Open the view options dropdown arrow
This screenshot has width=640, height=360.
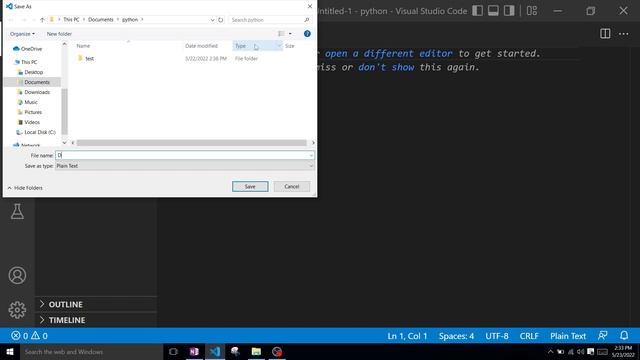pos(290,34)
